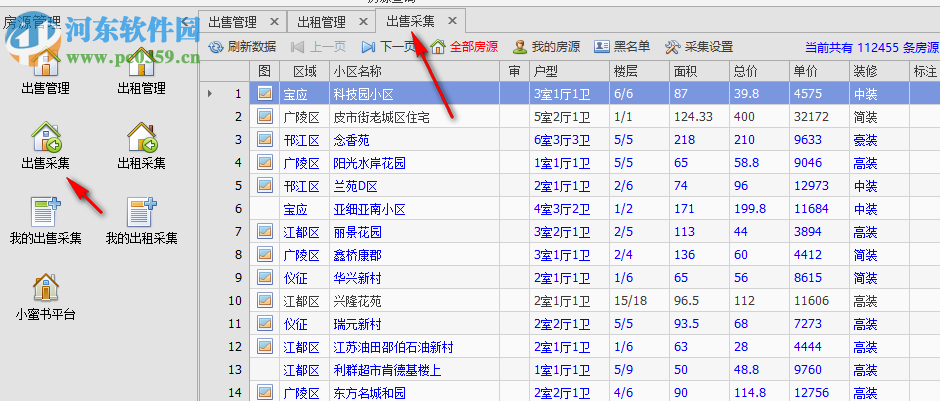Viewport: 940px width, 401px height.
Task: Open 采集设置 settings
Action: (700, 47)
